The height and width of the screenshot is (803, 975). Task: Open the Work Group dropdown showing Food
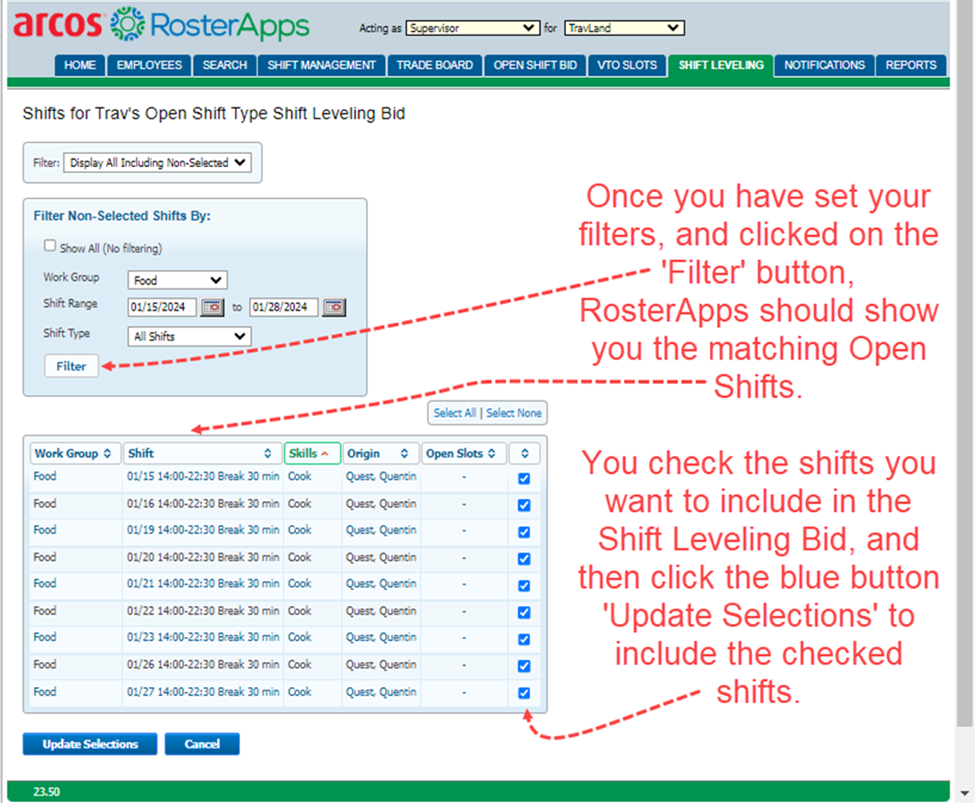click(177, 279)
